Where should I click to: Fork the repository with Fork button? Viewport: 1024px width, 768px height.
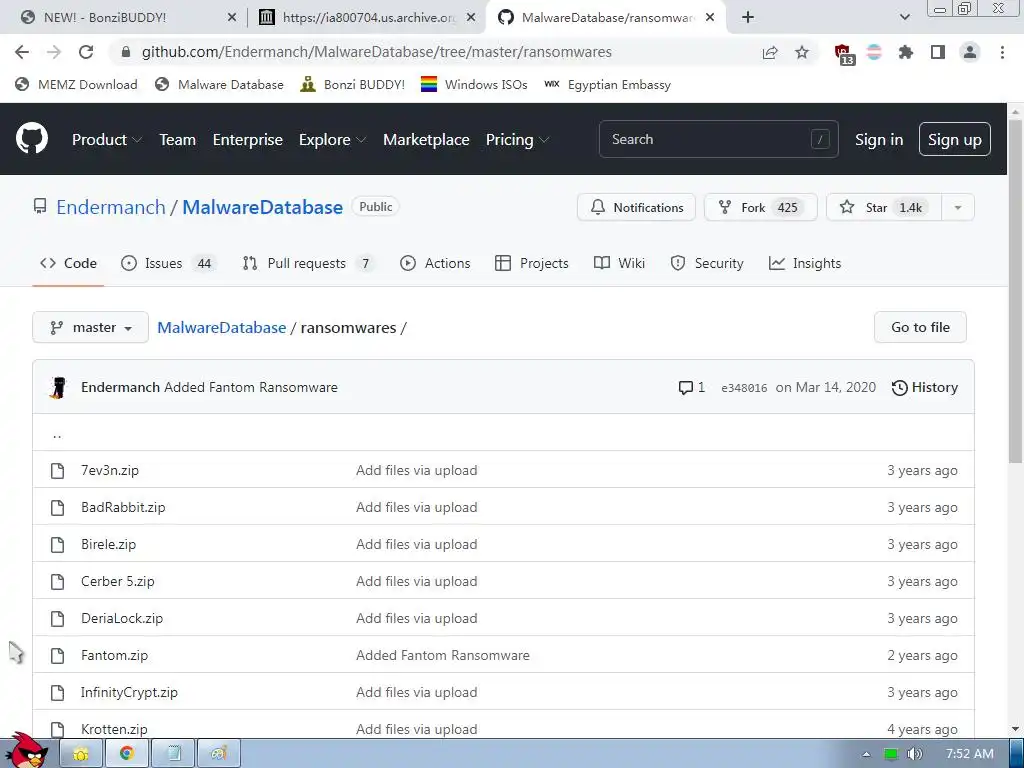click(760, 208)
